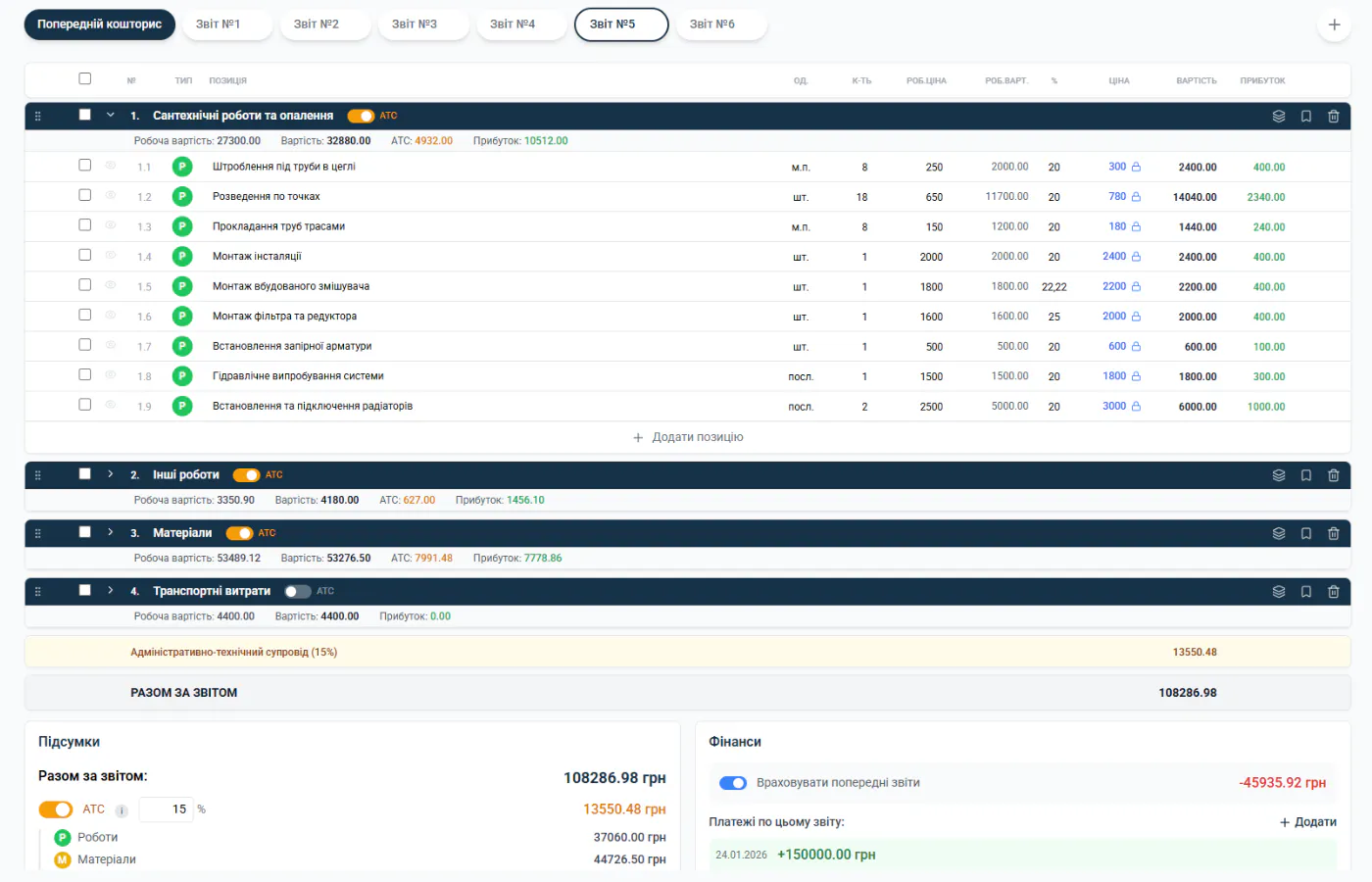Click the lock icon beside price 2200
This screenshot has height=882, width=1372.
[x=1136, y=286]
